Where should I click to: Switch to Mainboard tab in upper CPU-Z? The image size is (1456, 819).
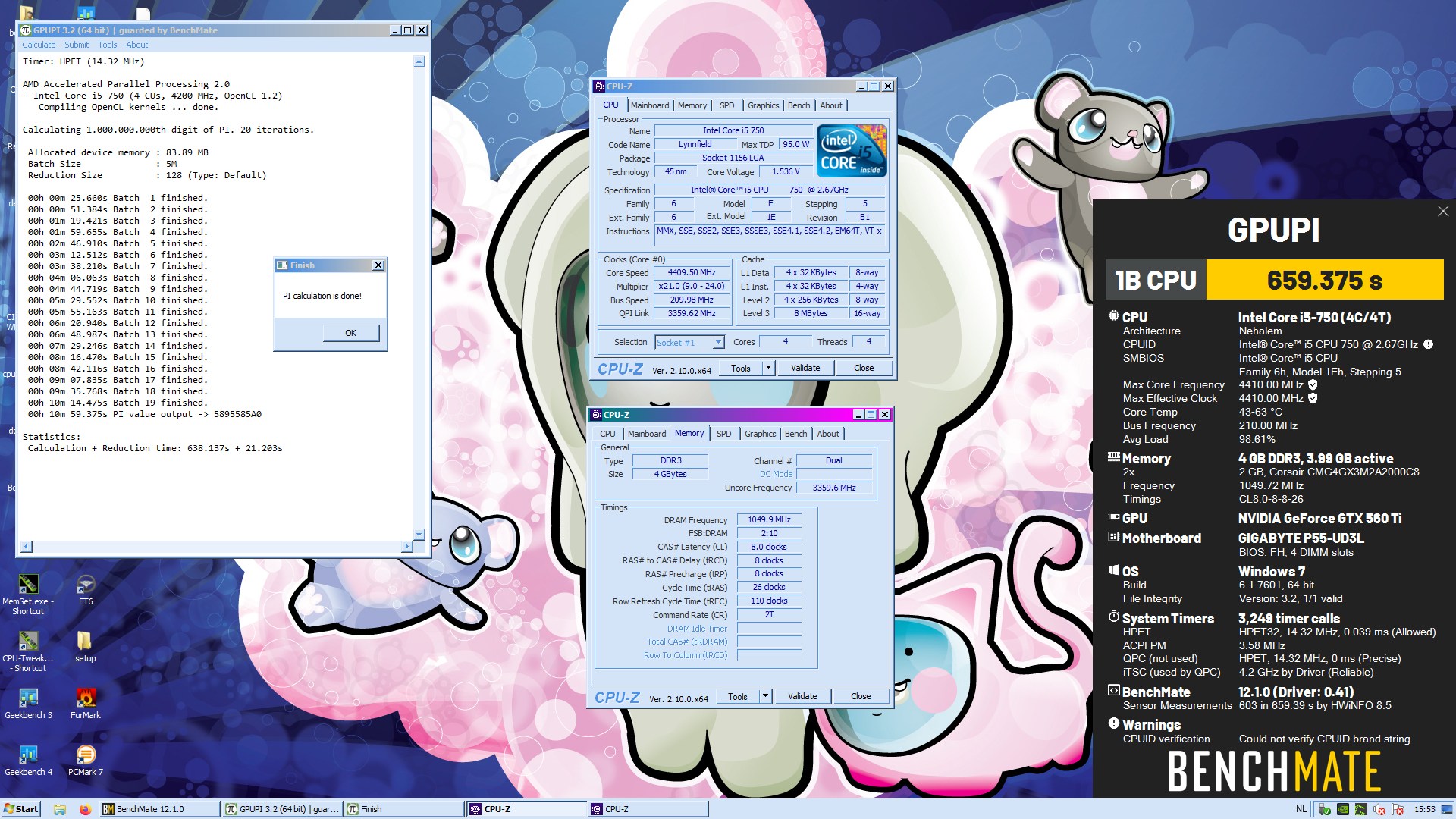650,105
